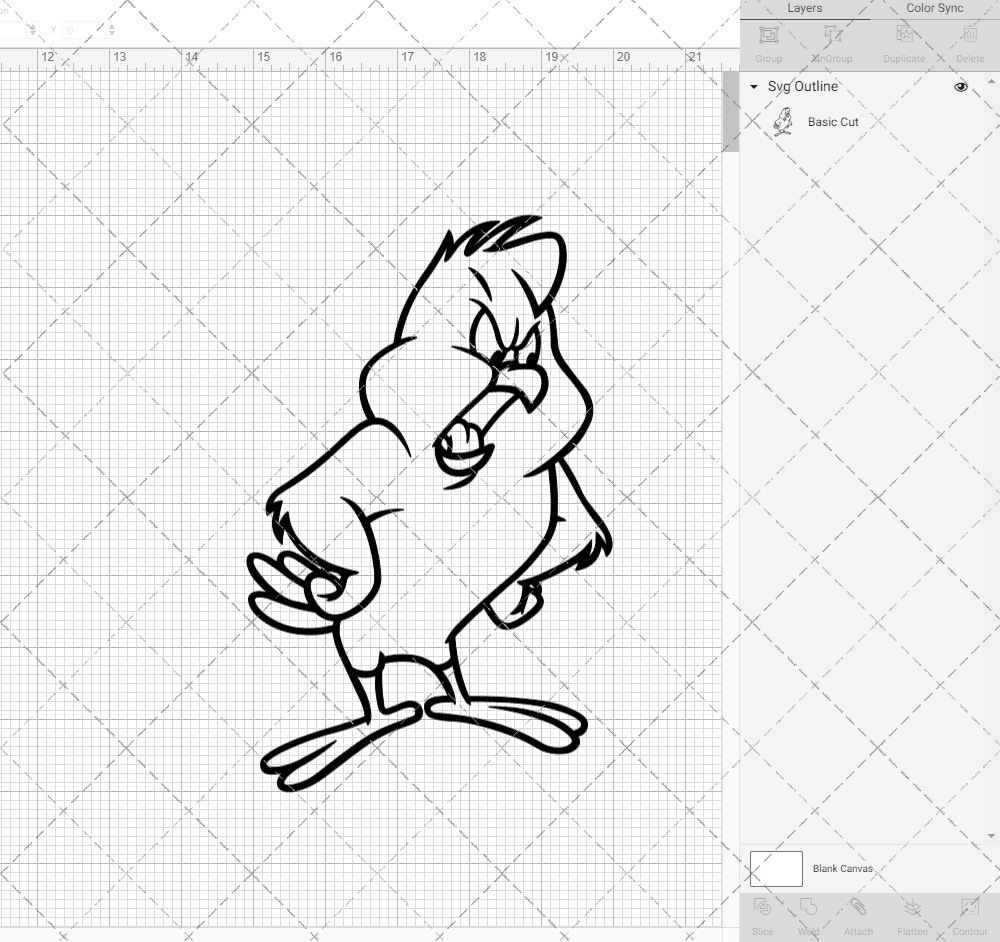Switch to the Color Sync tab

(x=934, y=8)
